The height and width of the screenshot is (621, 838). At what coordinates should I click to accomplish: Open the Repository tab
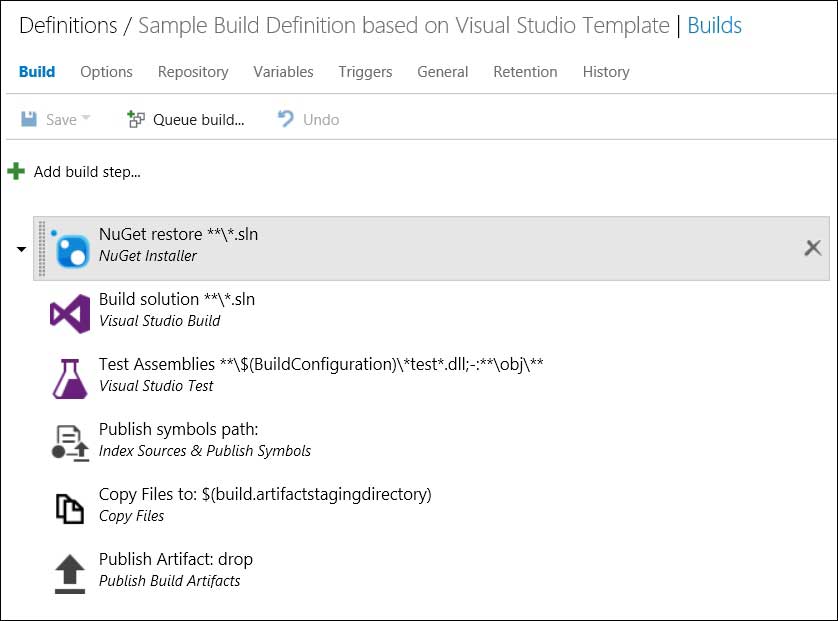click(x=193, y=72)
